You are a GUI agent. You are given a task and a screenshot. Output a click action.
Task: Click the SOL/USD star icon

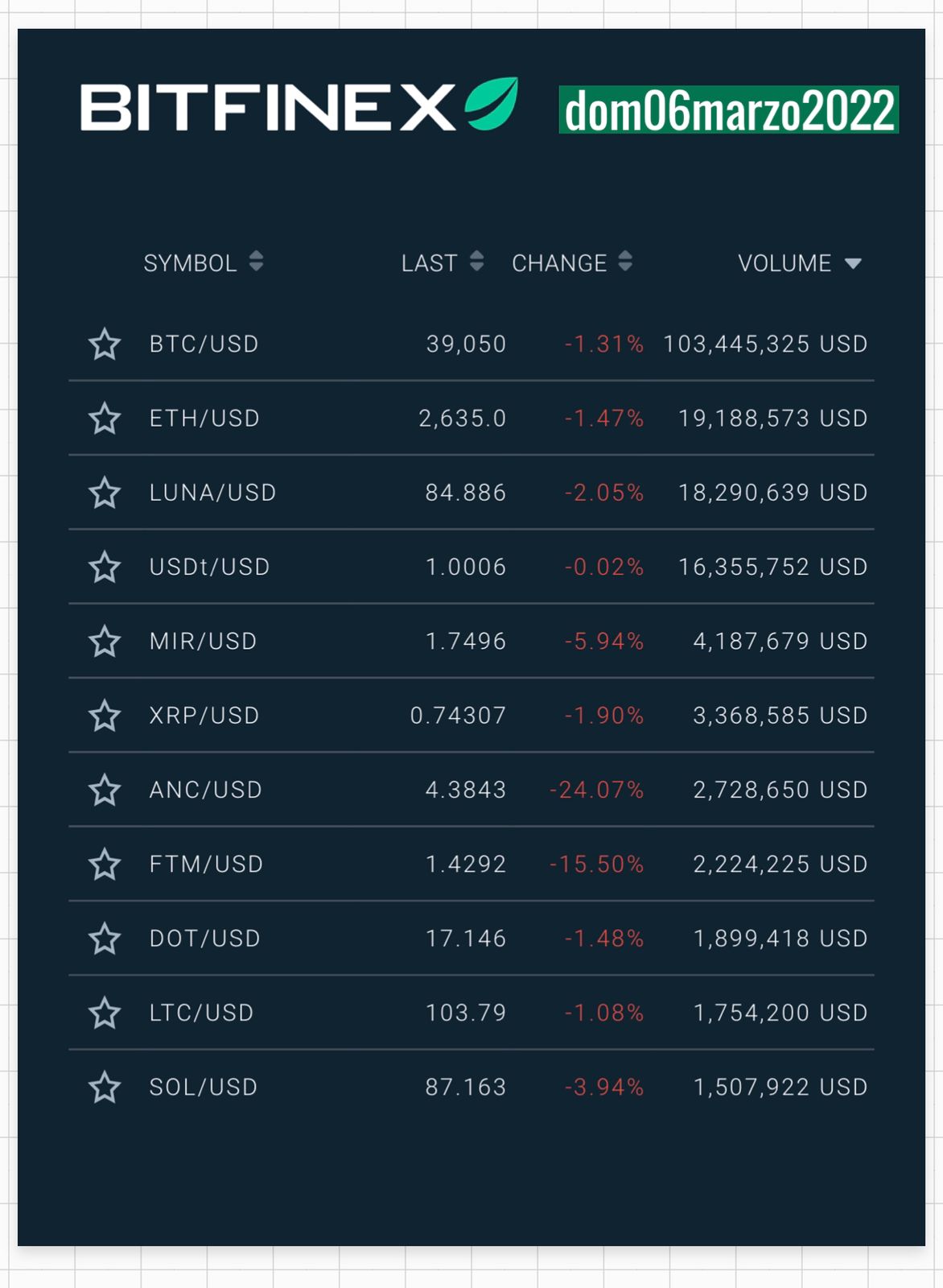point(105,1088)
